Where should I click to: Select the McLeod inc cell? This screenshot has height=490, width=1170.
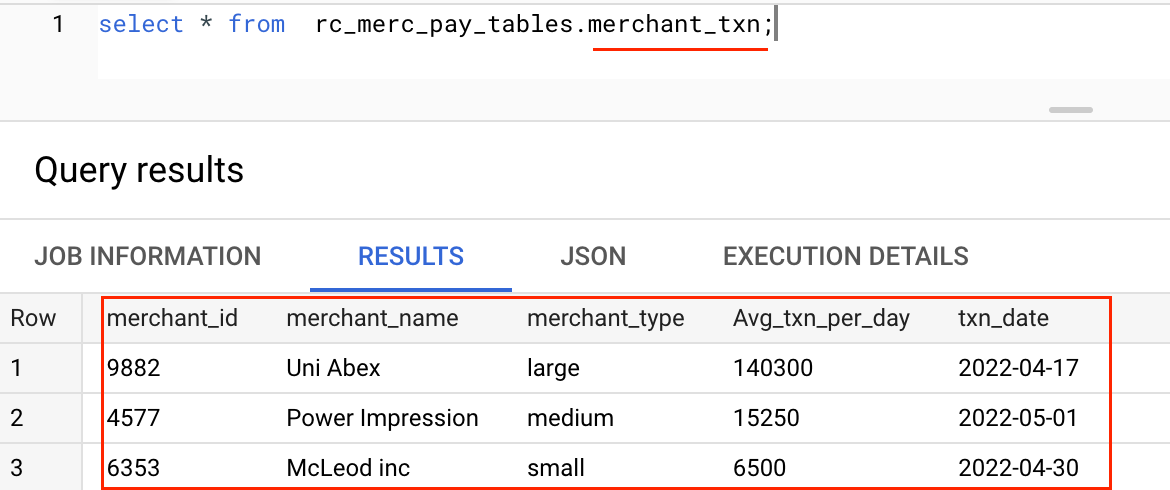tap(348, 468)
